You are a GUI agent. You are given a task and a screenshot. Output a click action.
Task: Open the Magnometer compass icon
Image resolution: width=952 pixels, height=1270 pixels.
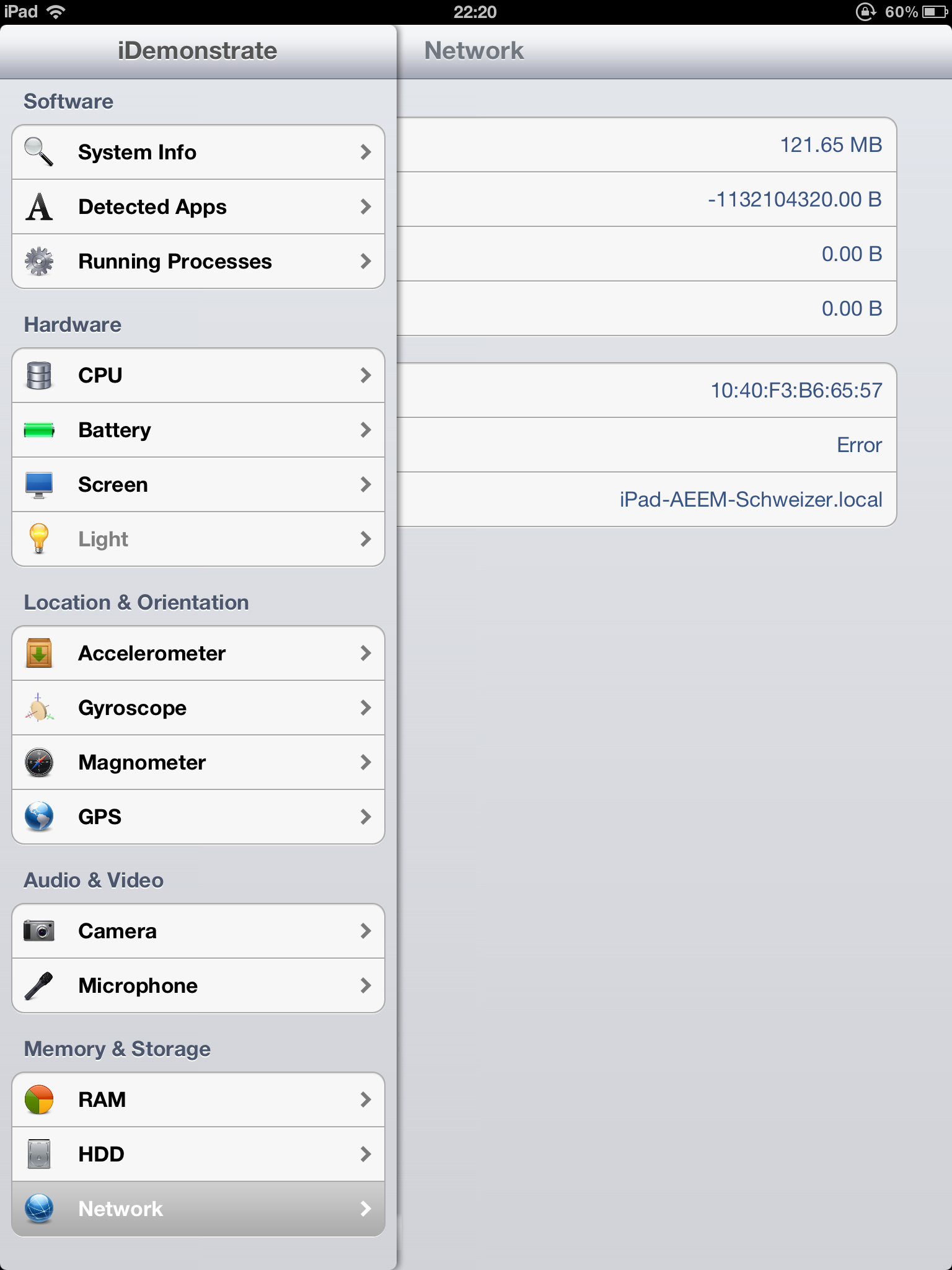38,762
